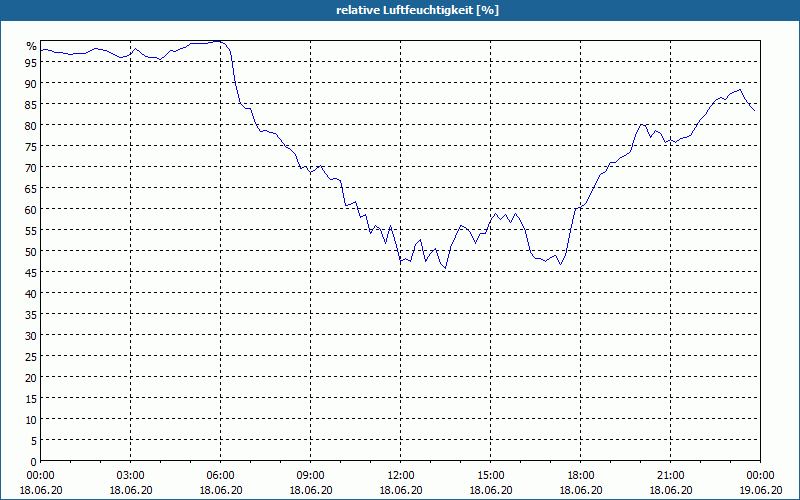
Task: Click the humidity curve peak near 06:00
Action: (218, 41)
